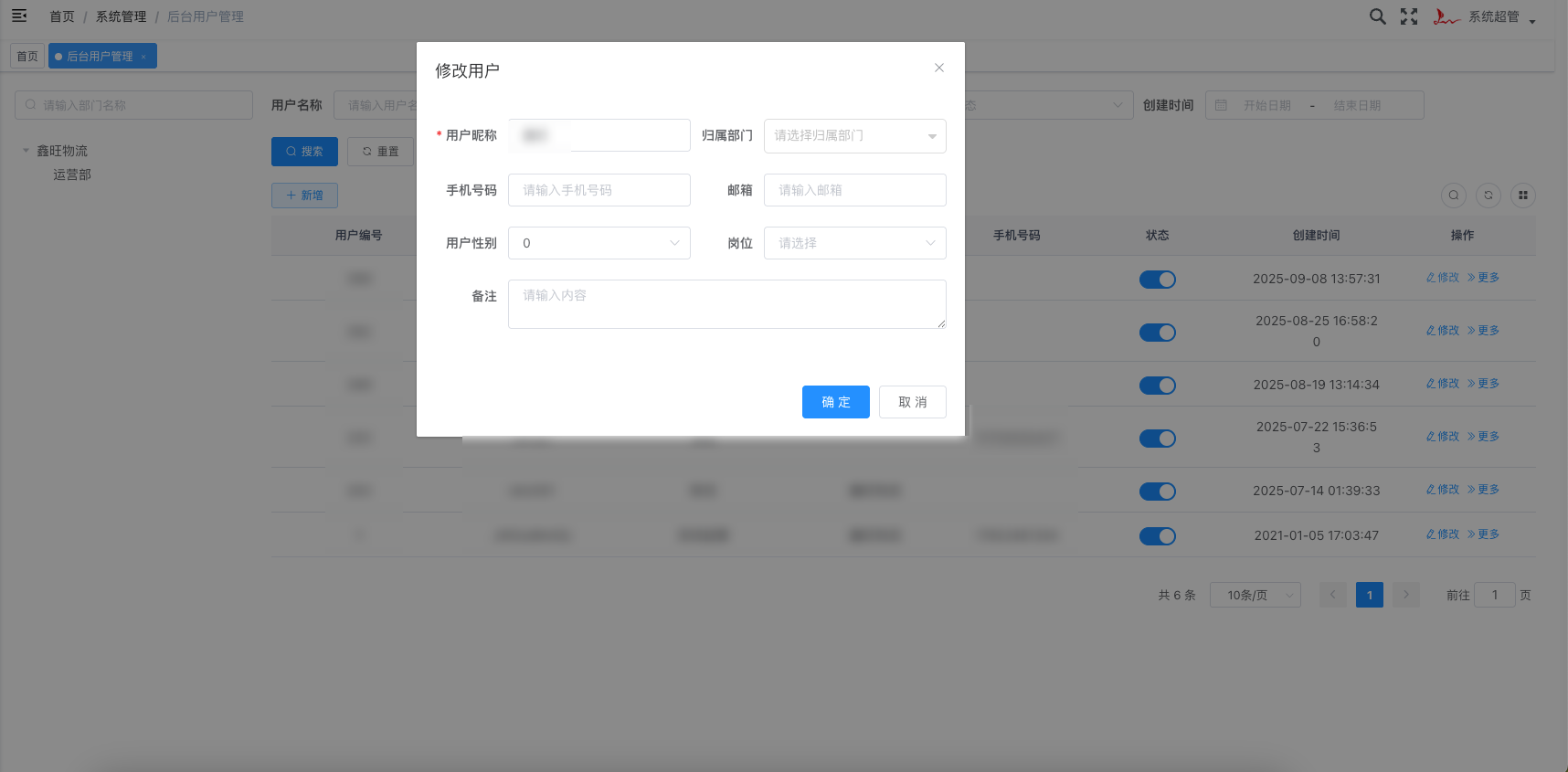Click 更多 in the 2025-08-19 row
Screen dimensions: 1568x772
click(x=1483, y=384)
